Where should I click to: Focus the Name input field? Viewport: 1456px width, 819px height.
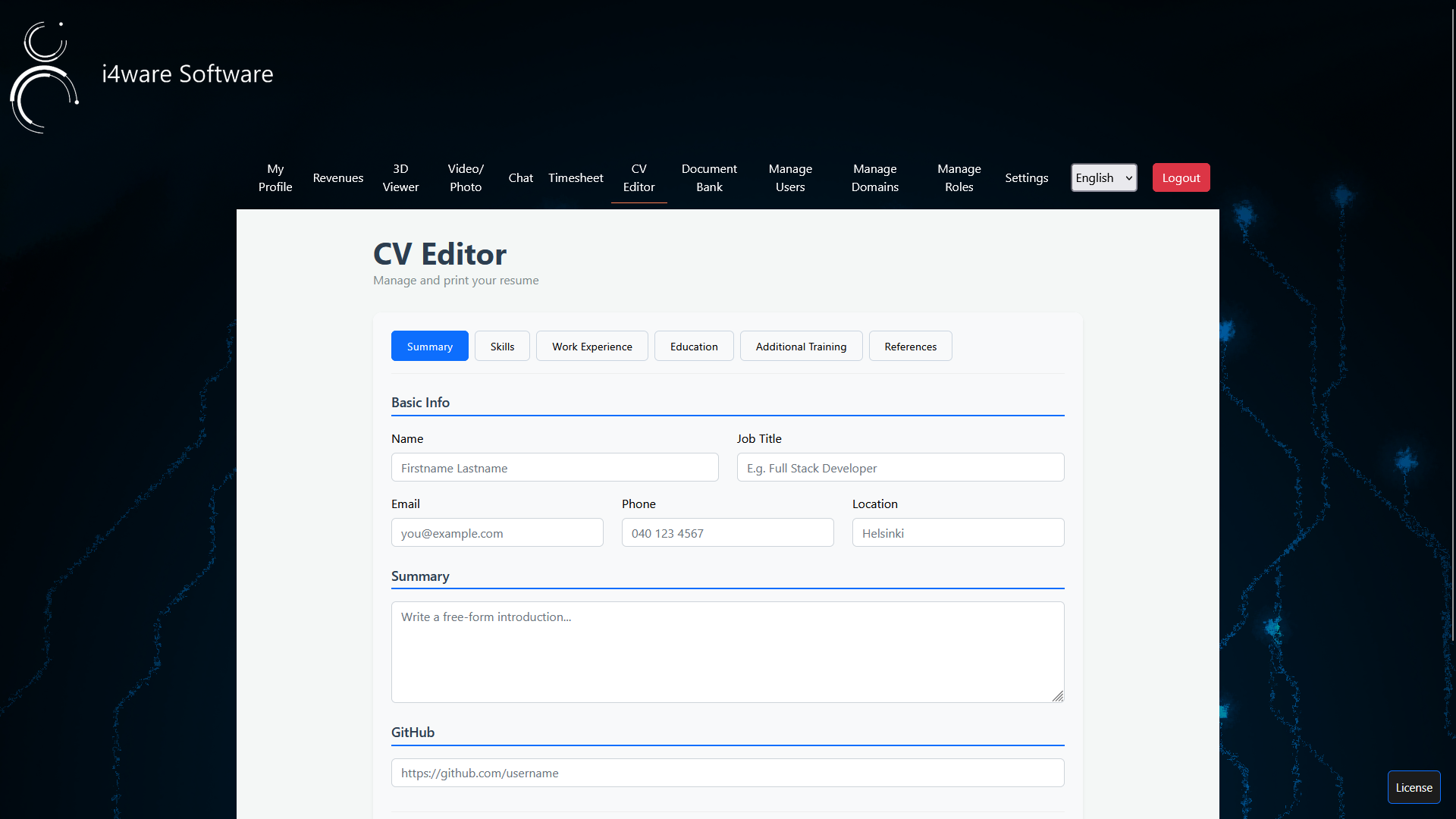pyautogui.click(x=555, y=467)
